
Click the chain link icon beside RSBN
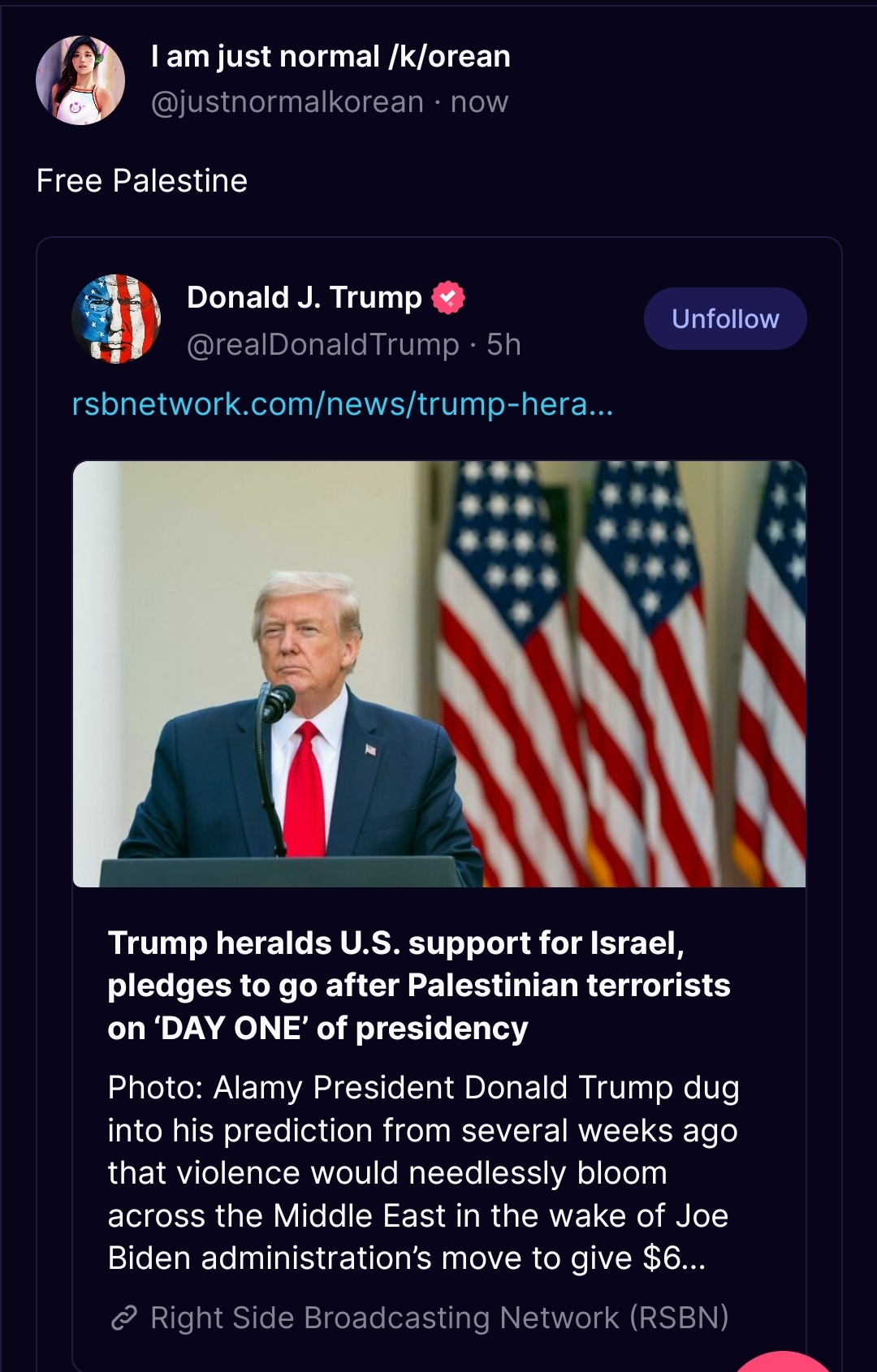pos(123,1318)
